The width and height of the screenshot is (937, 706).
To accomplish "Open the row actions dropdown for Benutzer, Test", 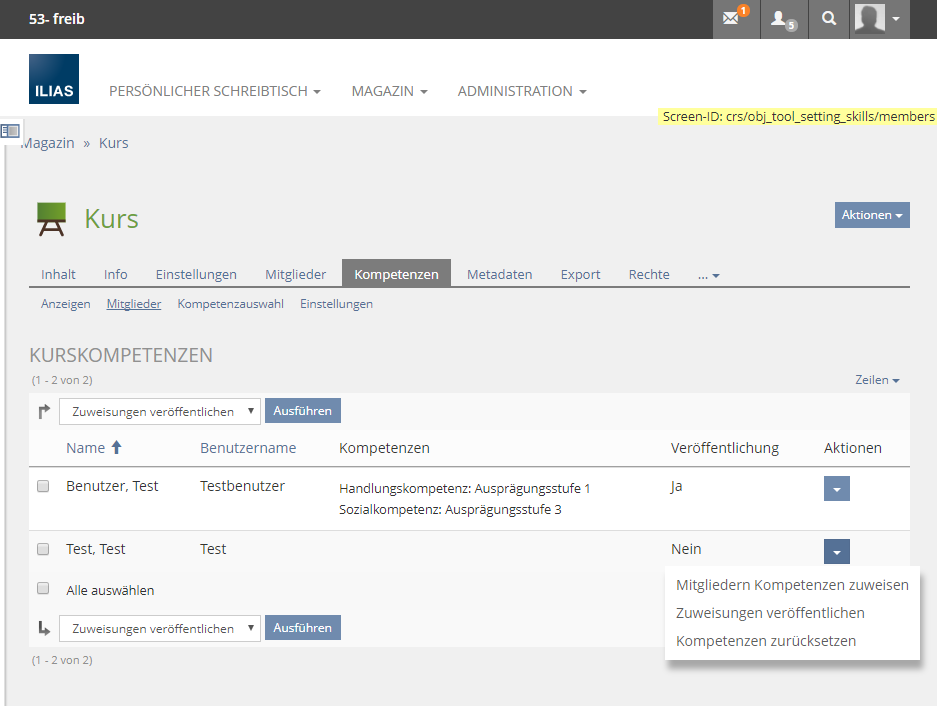I will coord(837,488).
